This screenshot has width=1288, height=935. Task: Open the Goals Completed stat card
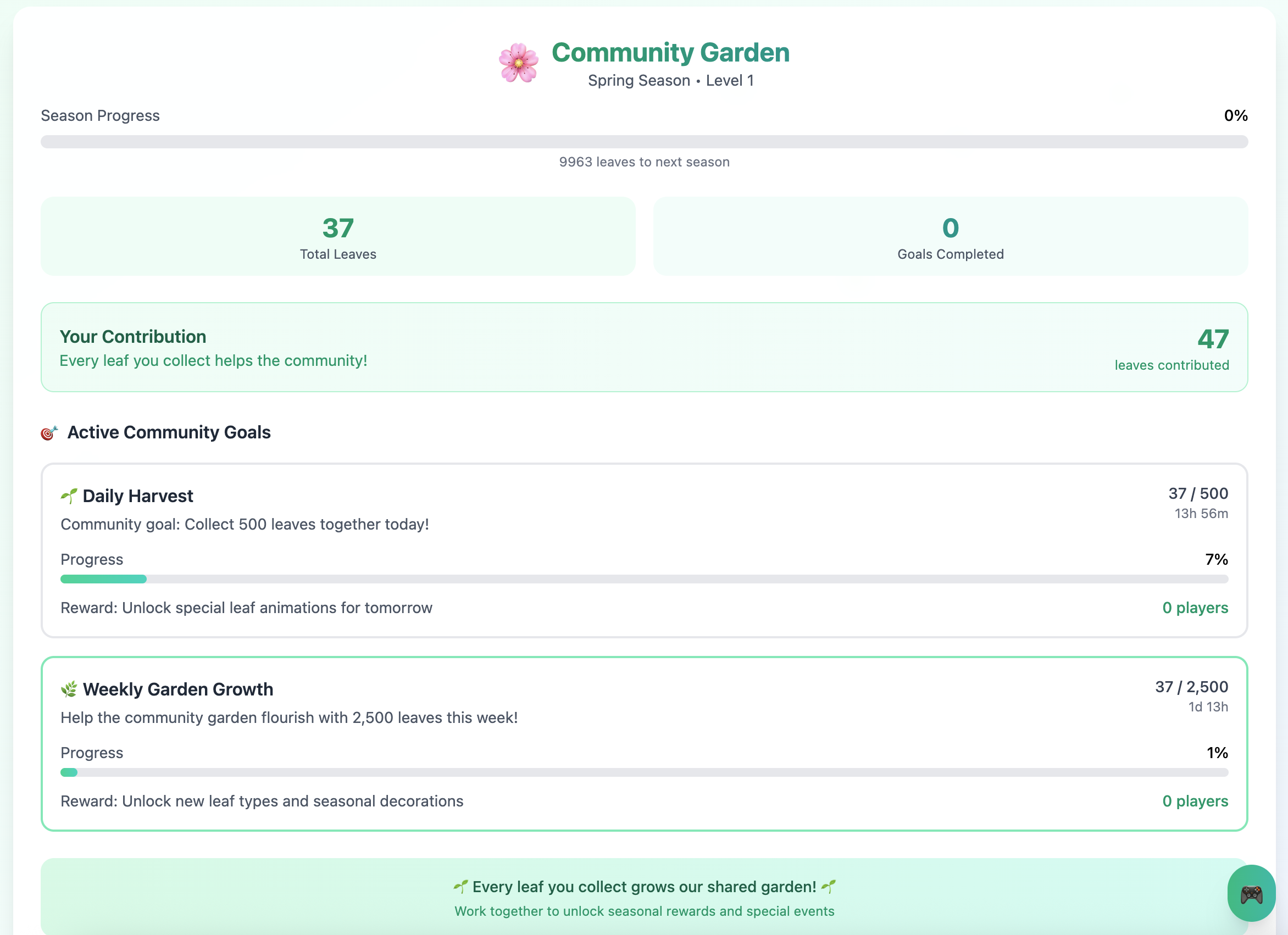950,236
